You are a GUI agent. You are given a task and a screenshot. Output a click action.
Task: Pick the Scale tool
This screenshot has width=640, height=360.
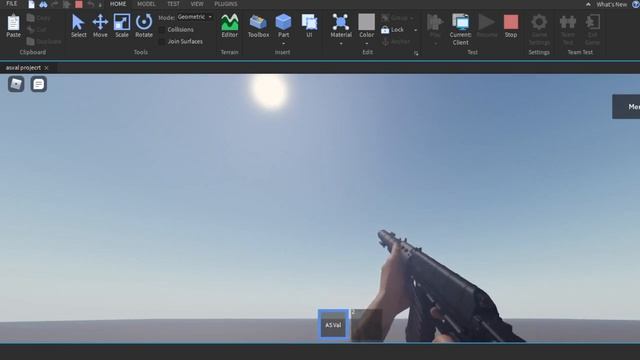coord(122,22)
